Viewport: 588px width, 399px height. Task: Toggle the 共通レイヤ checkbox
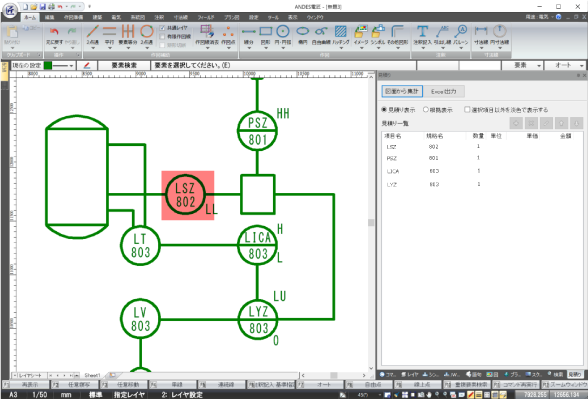click(162, 28)
